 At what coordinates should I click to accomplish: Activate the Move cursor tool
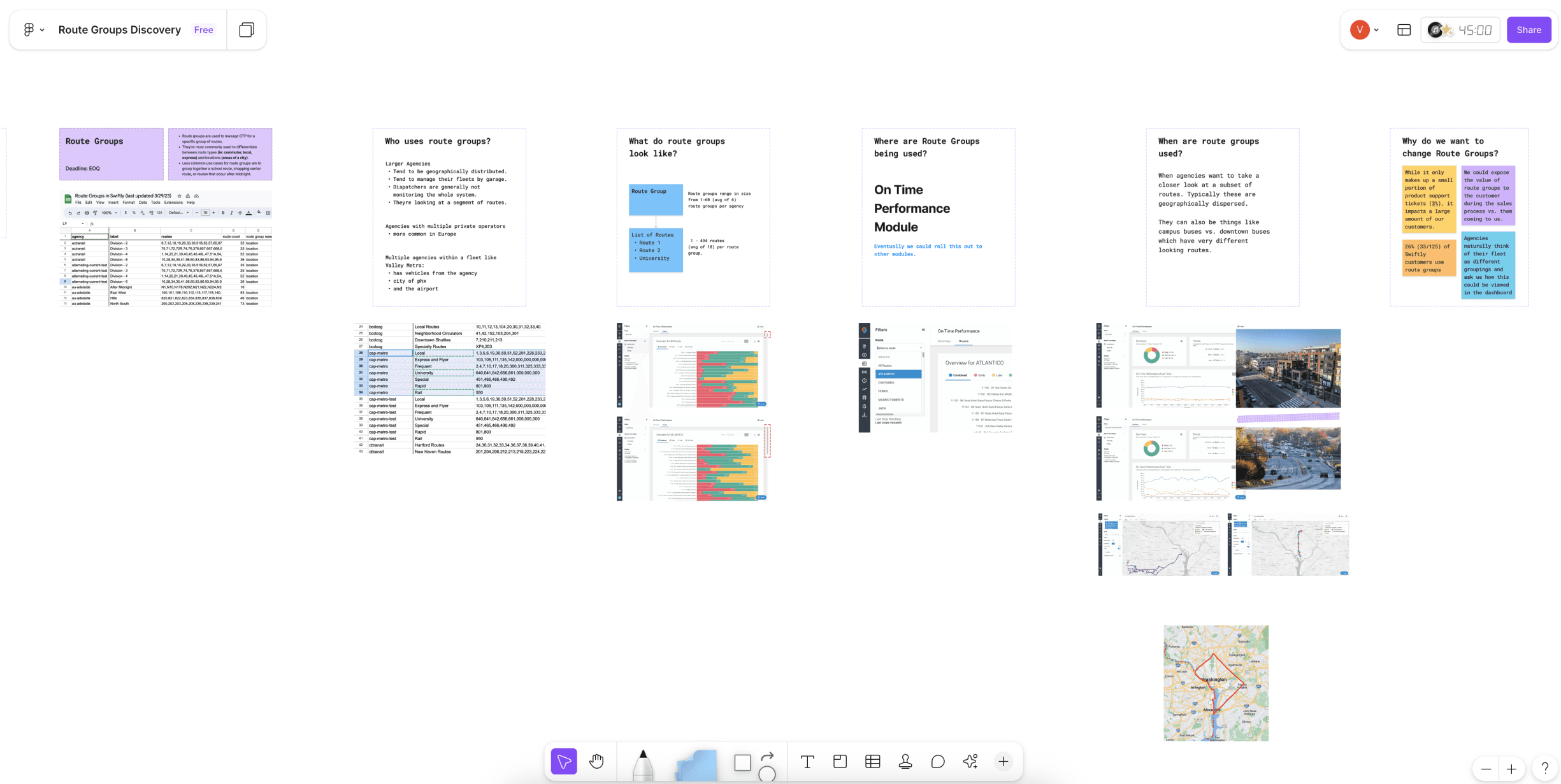(x=564, y=762)
